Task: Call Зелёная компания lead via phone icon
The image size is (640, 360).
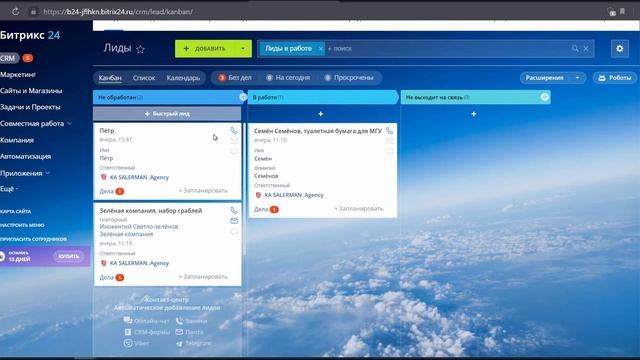Action: click(x=234, y=210)
